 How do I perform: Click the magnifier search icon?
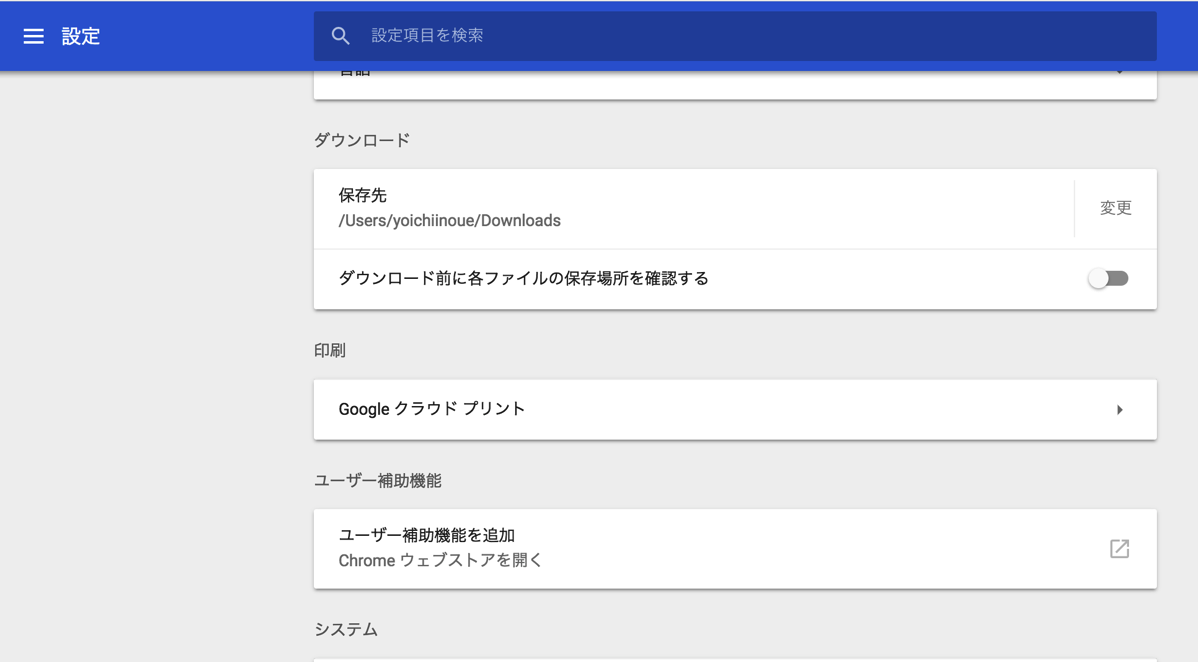[x=340, y=36]
